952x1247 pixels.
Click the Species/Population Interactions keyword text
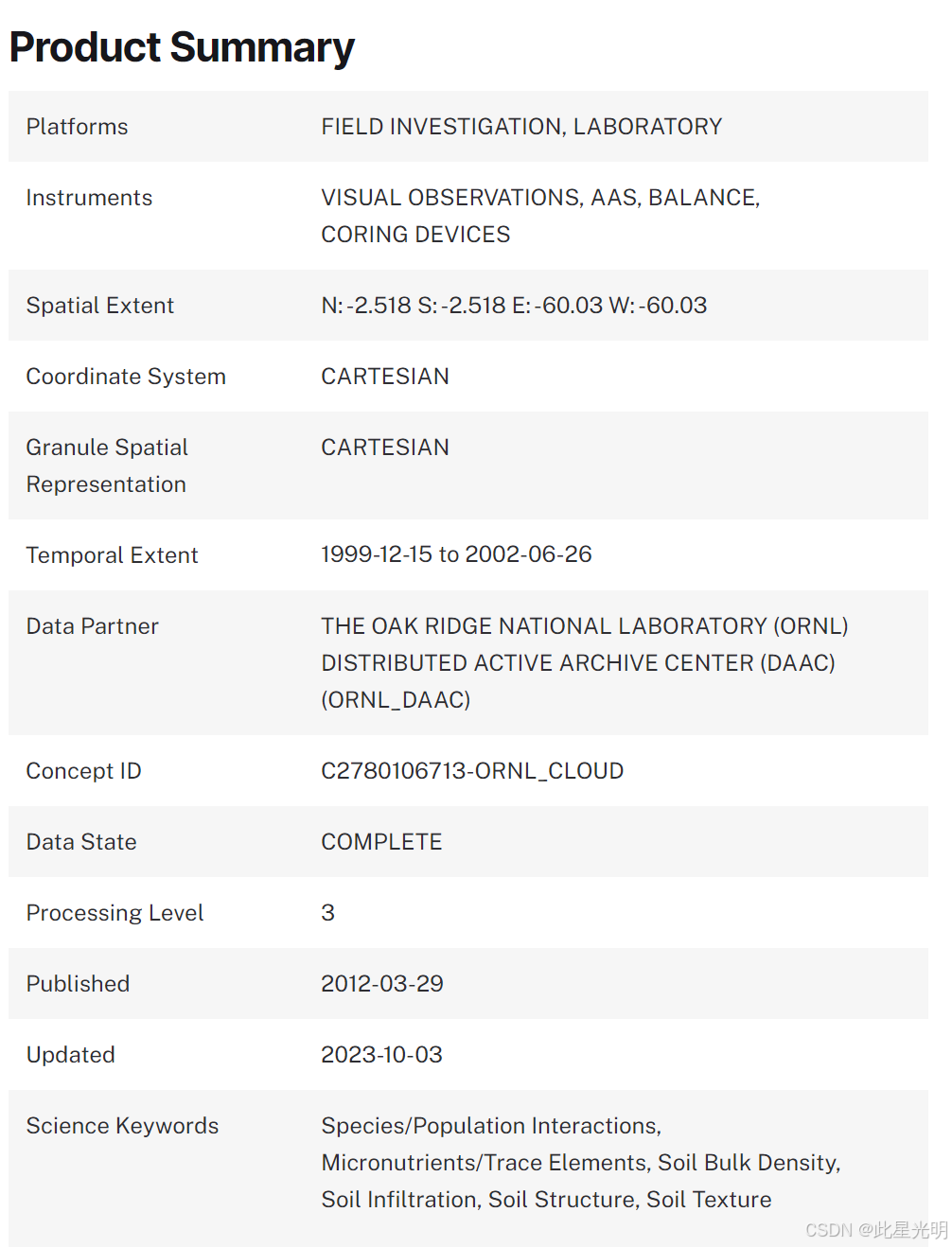[490, 1126]
